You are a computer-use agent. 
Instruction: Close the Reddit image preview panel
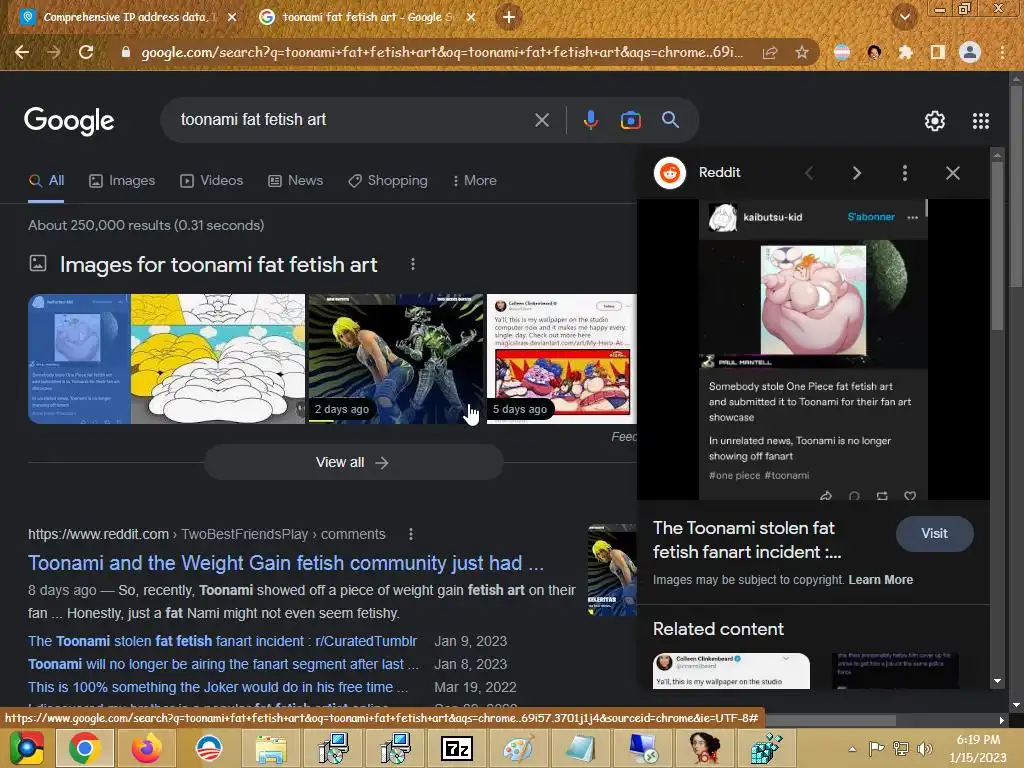pos(953,173)
